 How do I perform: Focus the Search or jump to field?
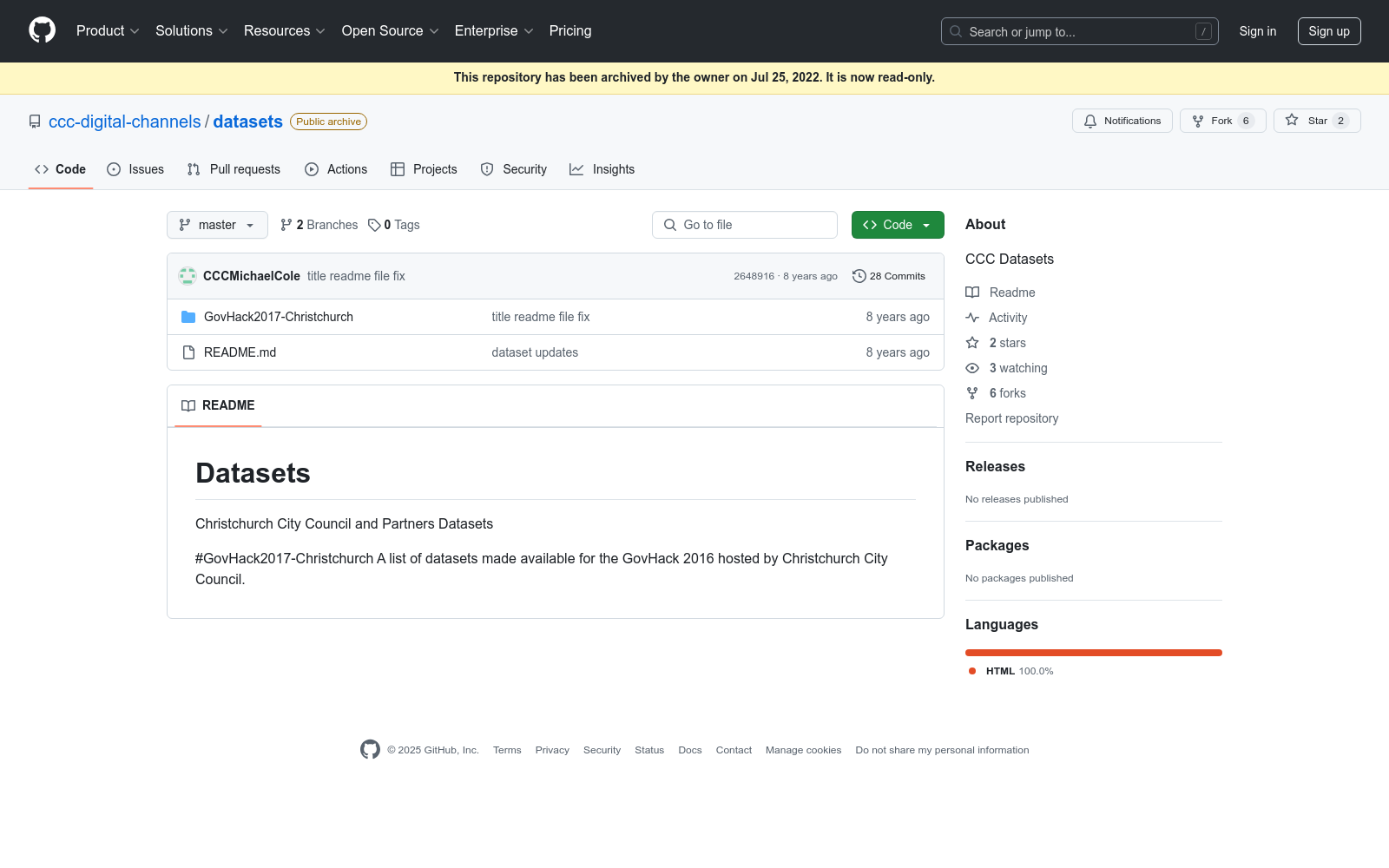(x=1080, y=31)
